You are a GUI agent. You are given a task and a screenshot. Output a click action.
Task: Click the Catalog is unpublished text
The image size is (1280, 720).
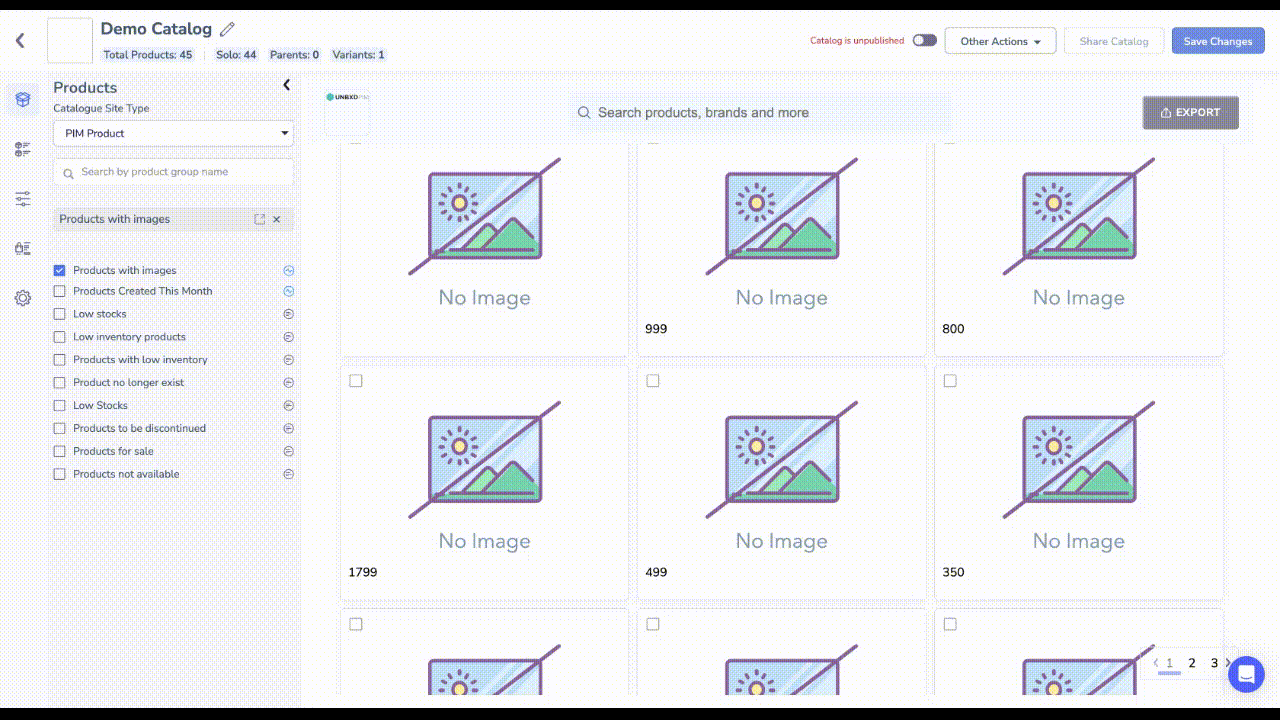857,41
